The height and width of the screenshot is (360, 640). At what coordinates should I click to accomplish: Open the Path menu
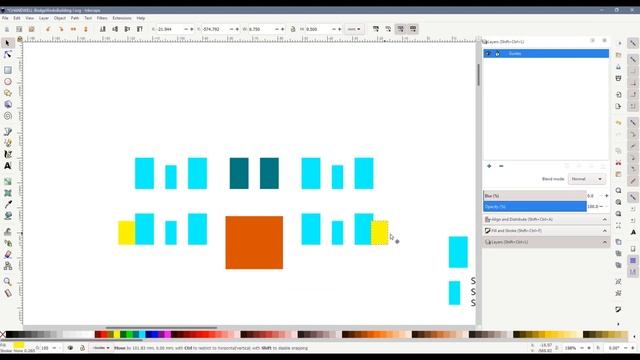coord(75,18)
